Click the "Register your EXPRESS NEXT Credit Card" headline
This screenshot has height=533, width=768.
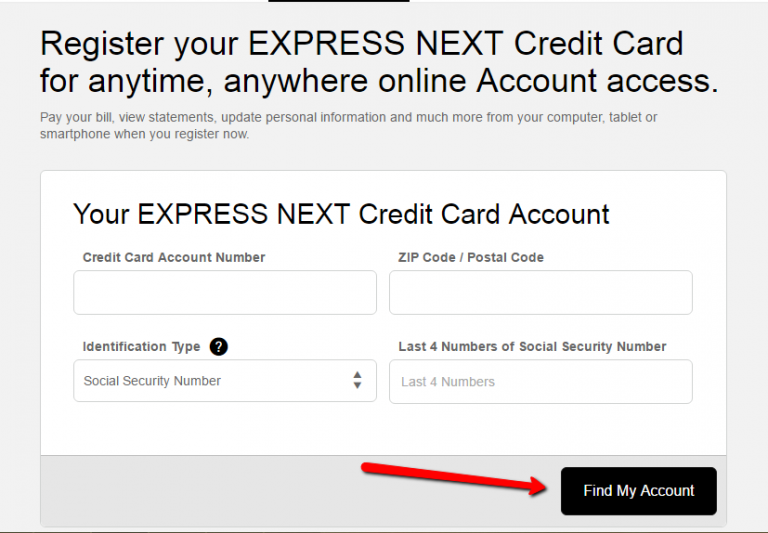pyautogui.click(x=361, y=44)
